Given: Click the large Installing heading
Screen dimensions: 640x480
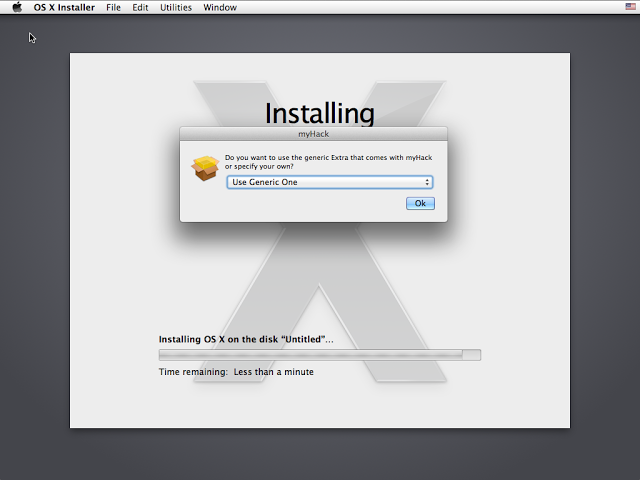Looking at the screenshot, I should tap(320, 113).
